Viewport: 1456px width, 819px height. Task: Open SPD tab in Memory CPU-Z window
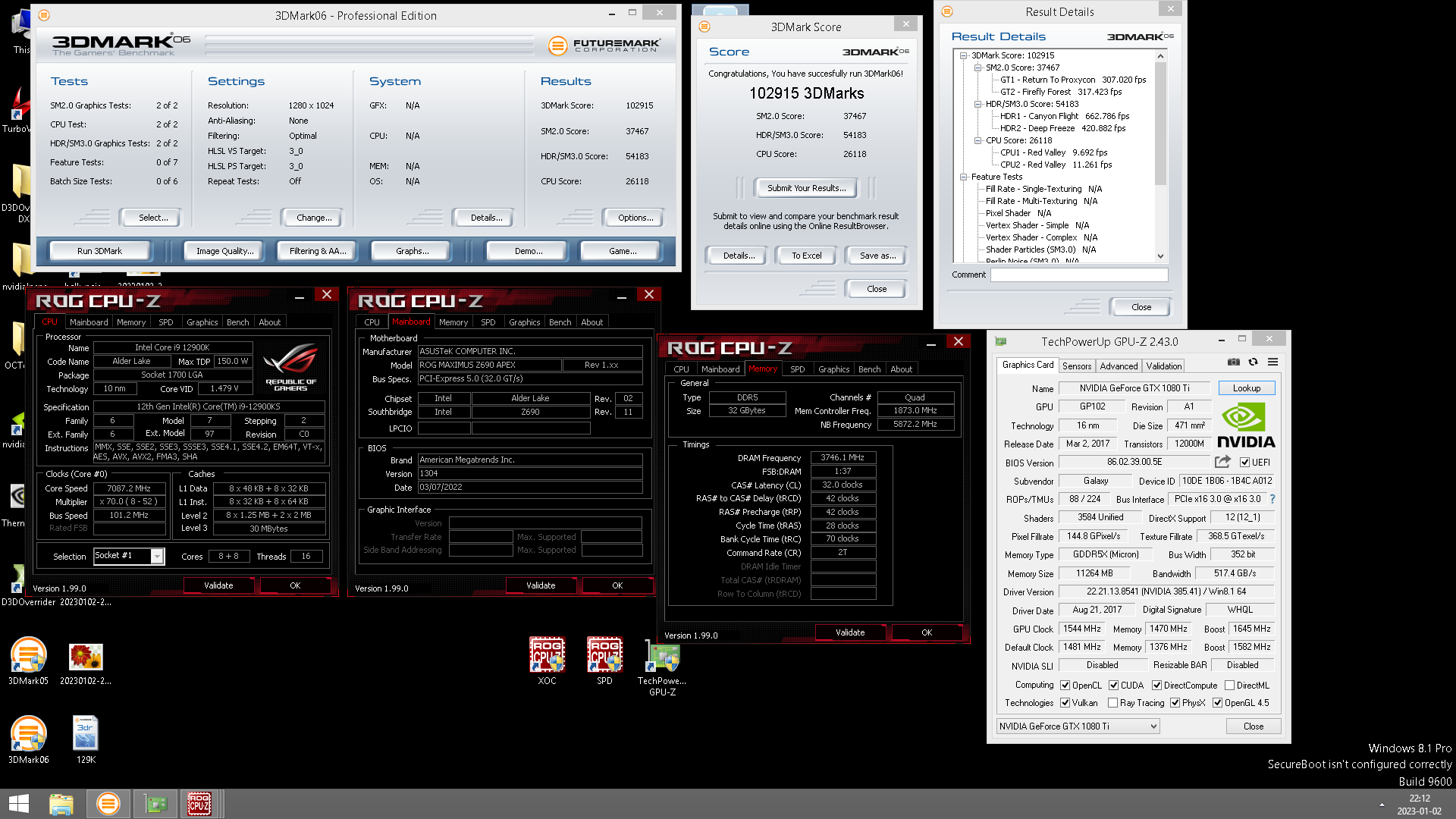pos(798,369)
